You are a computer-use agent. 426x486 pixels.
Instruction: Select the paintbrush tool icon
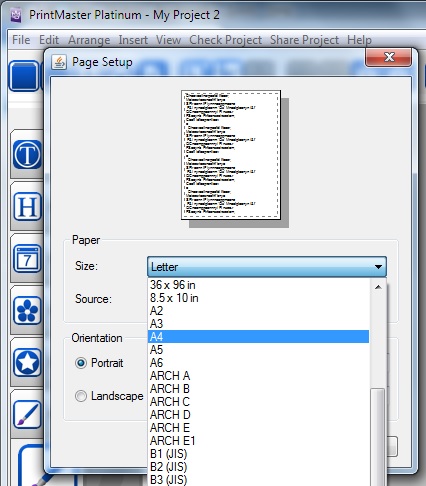[27, 415]
